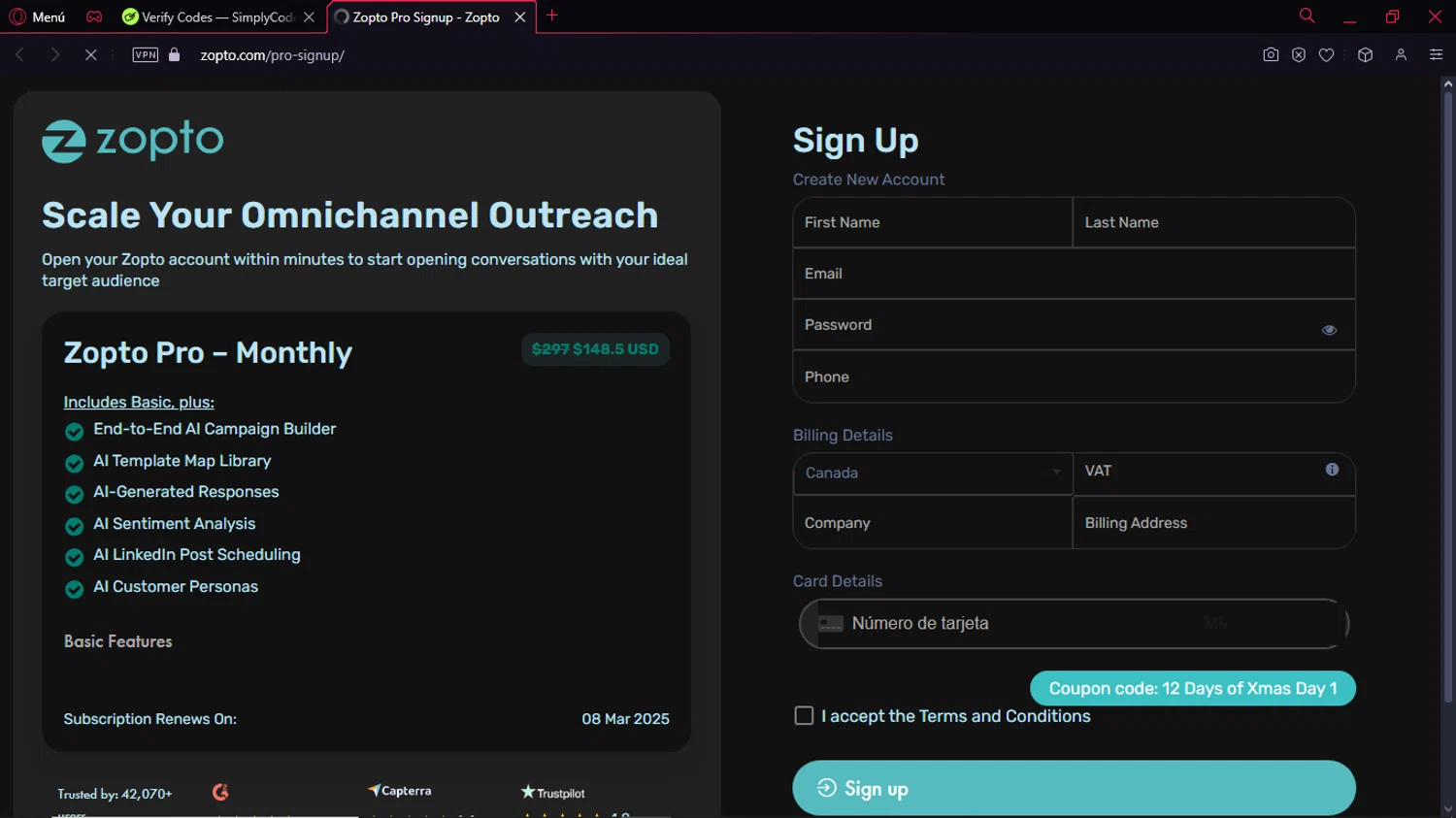
Task: Check the accept Terms and Conditions checkbox
Action: 804,716
